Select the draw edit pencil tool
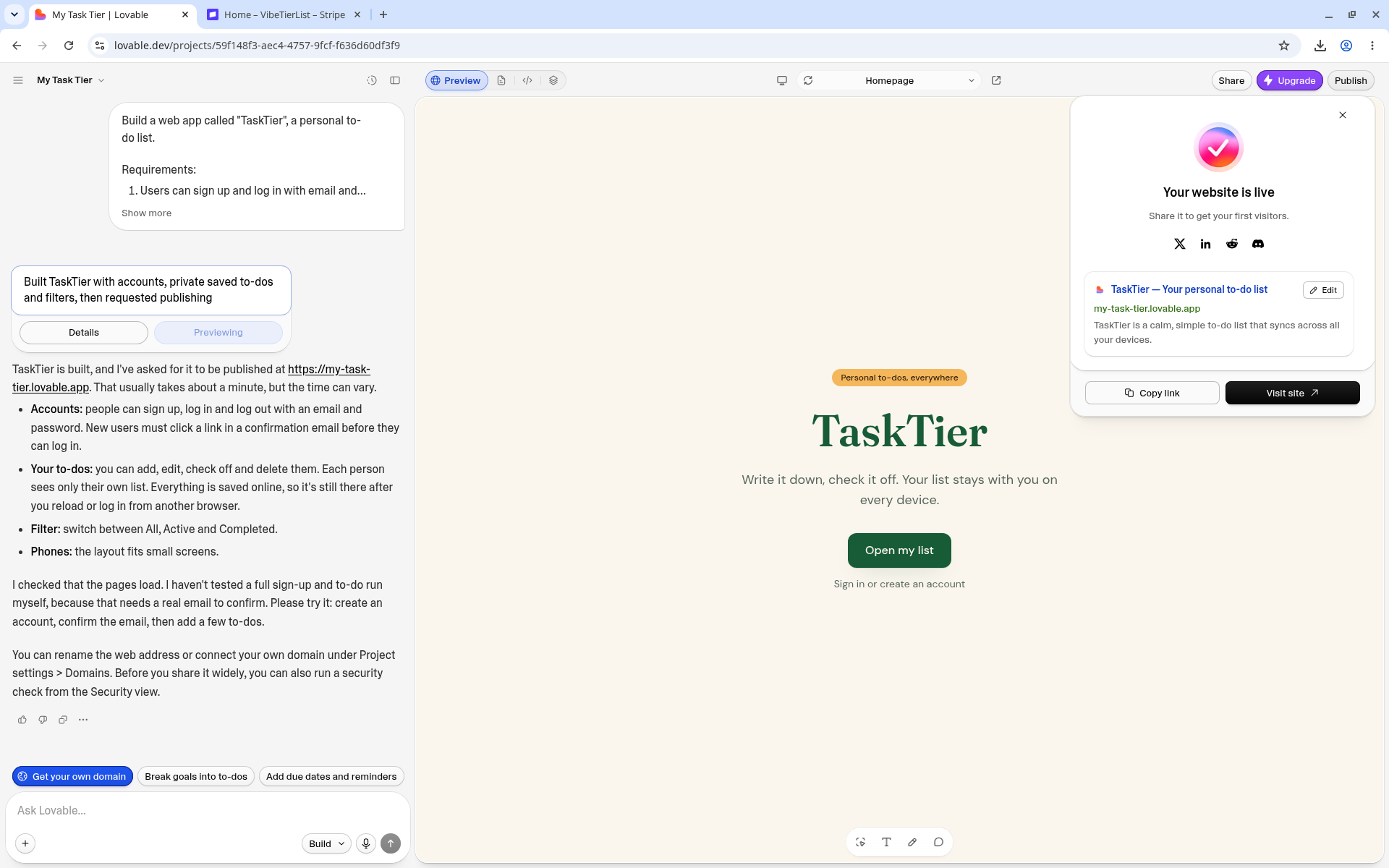 tap(912, 842)
